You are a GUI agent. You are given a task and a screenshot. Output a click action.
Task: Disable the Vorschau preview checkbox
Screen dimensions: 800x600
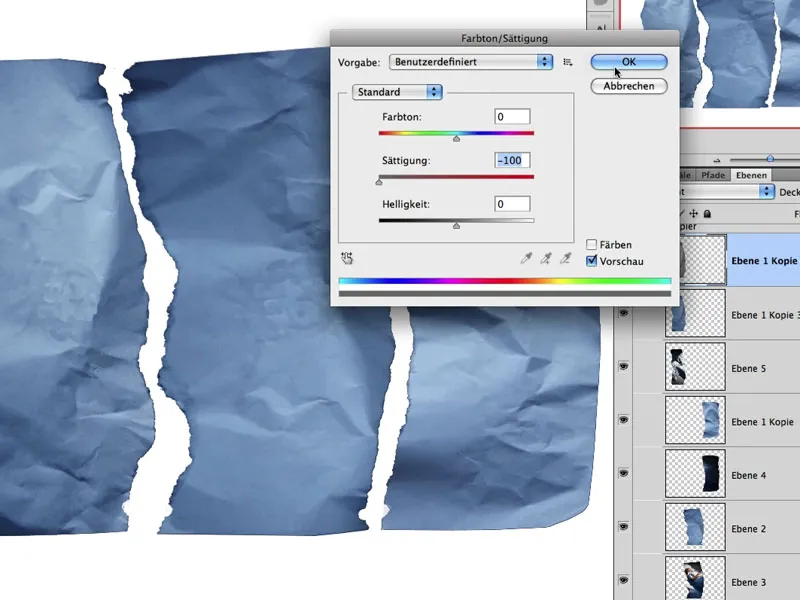tap(591, 261)
